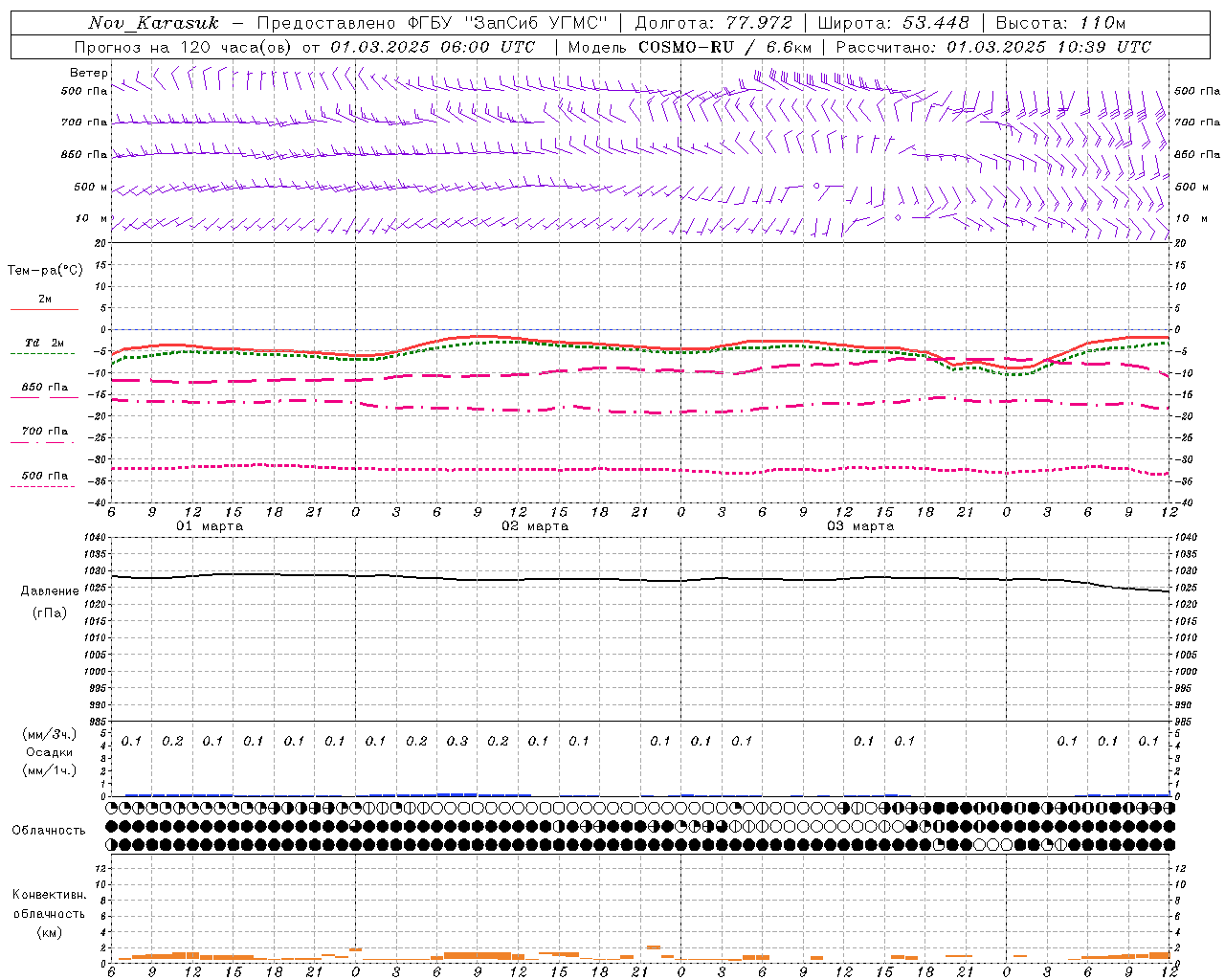Click the "(мм/3ч.)" precipitation unit label
1225x980 pixels.
click(50, 734)
